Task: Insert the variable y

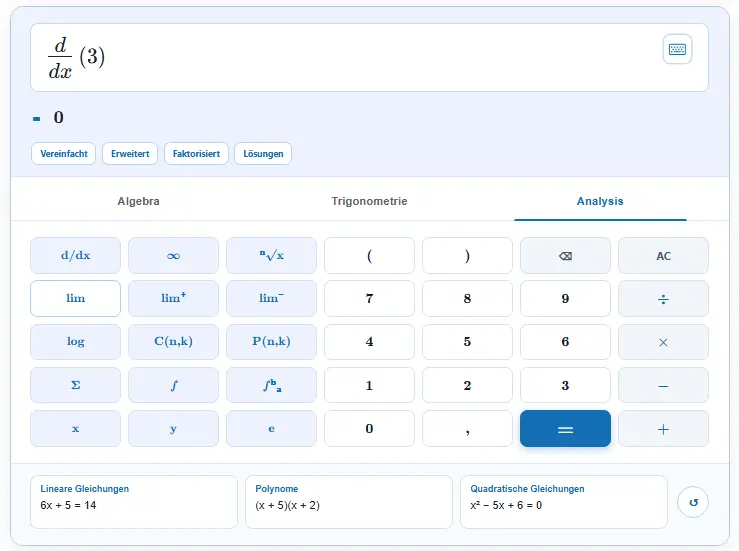Action: coord(173,428)
